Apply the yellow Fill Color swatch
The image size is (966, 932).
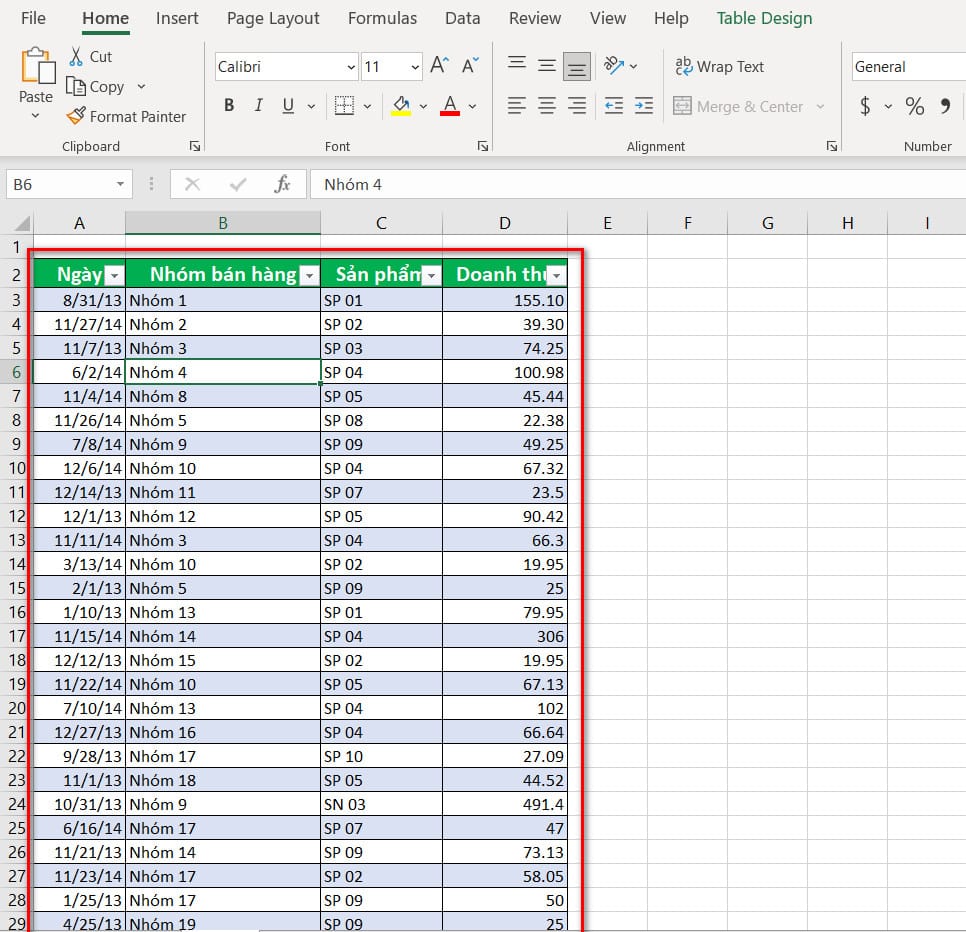pos(401,106)
